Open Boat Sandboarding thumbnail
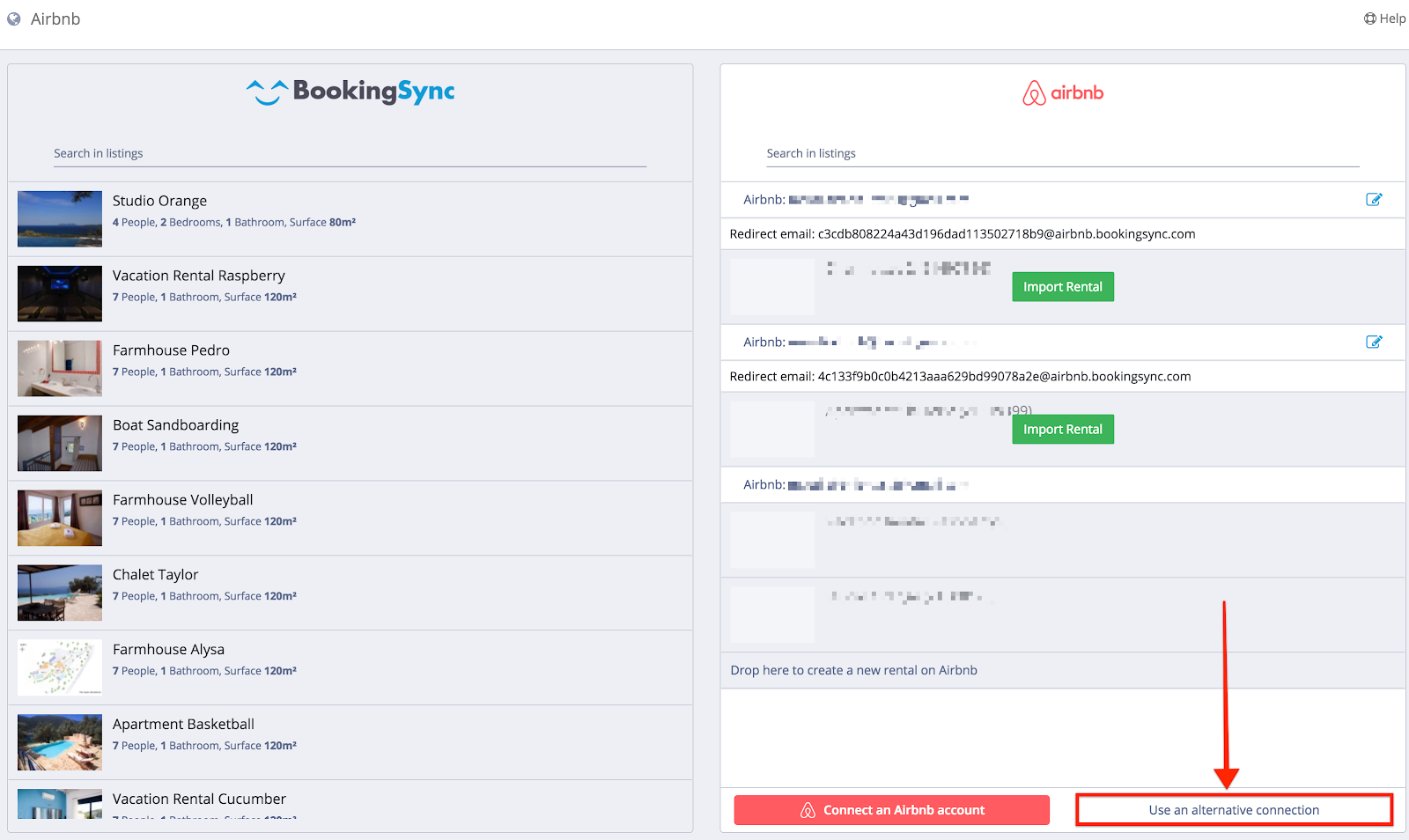The height and width of the screenshot is (840, 1409). coord(60,444)
